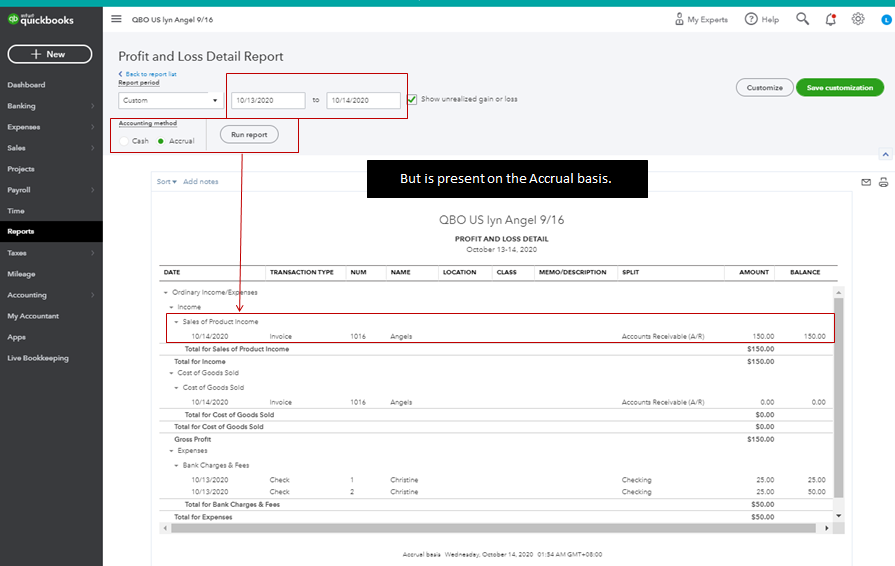This screenshot has height=566, width=895.
Task: Print the report using printer icon
Action: point(884,183)
